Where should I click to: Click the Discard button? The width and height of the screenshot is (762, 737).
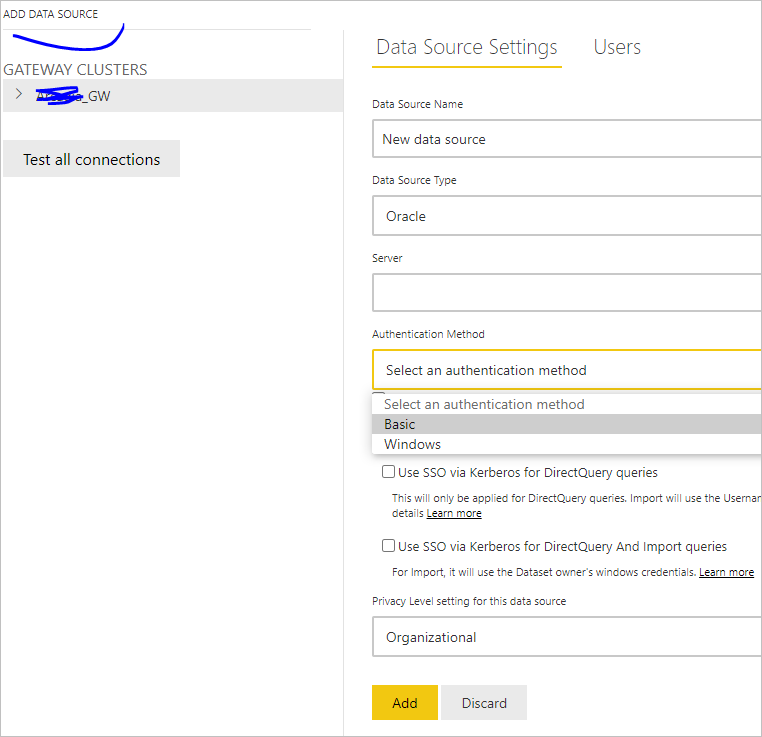point(484,703)
